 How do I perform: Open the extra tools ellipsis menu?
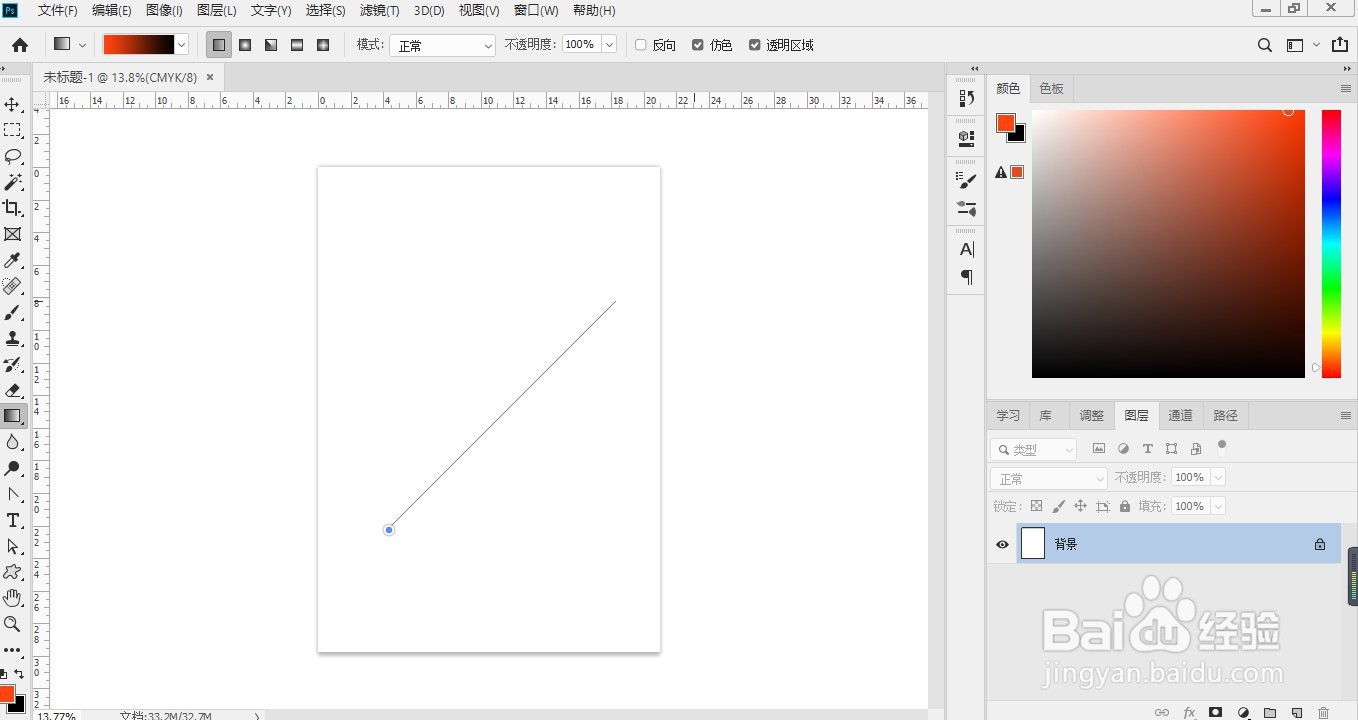point(13,650)
